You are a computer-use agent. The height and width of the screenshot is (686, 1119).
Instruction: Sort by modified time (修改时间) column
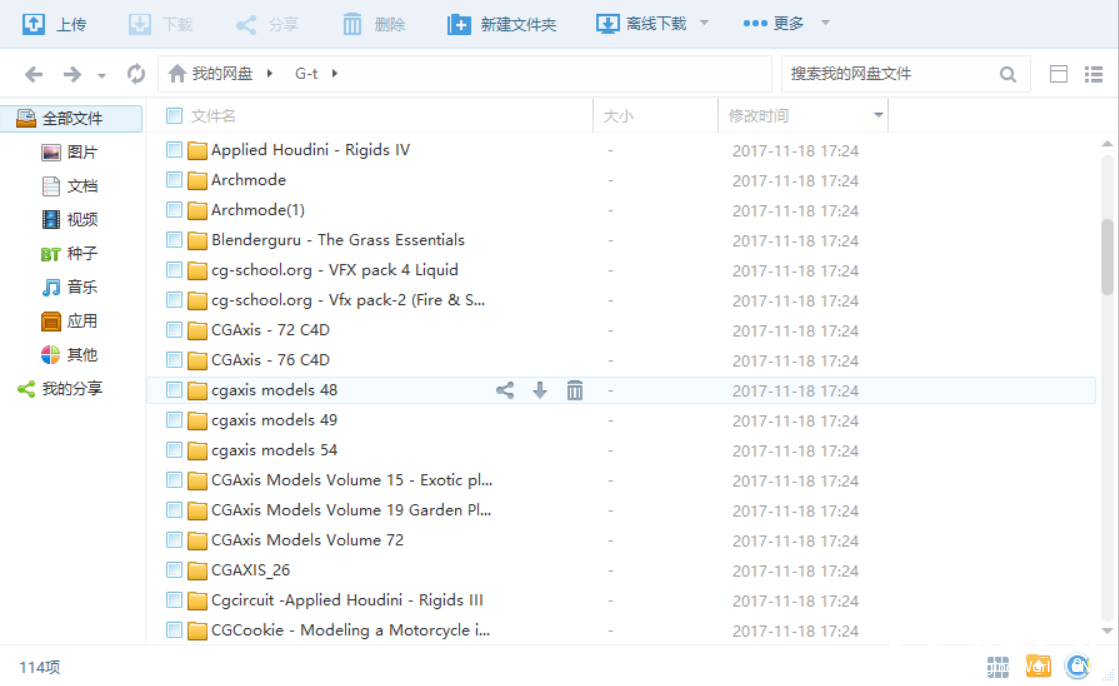(x=758, y=116)
